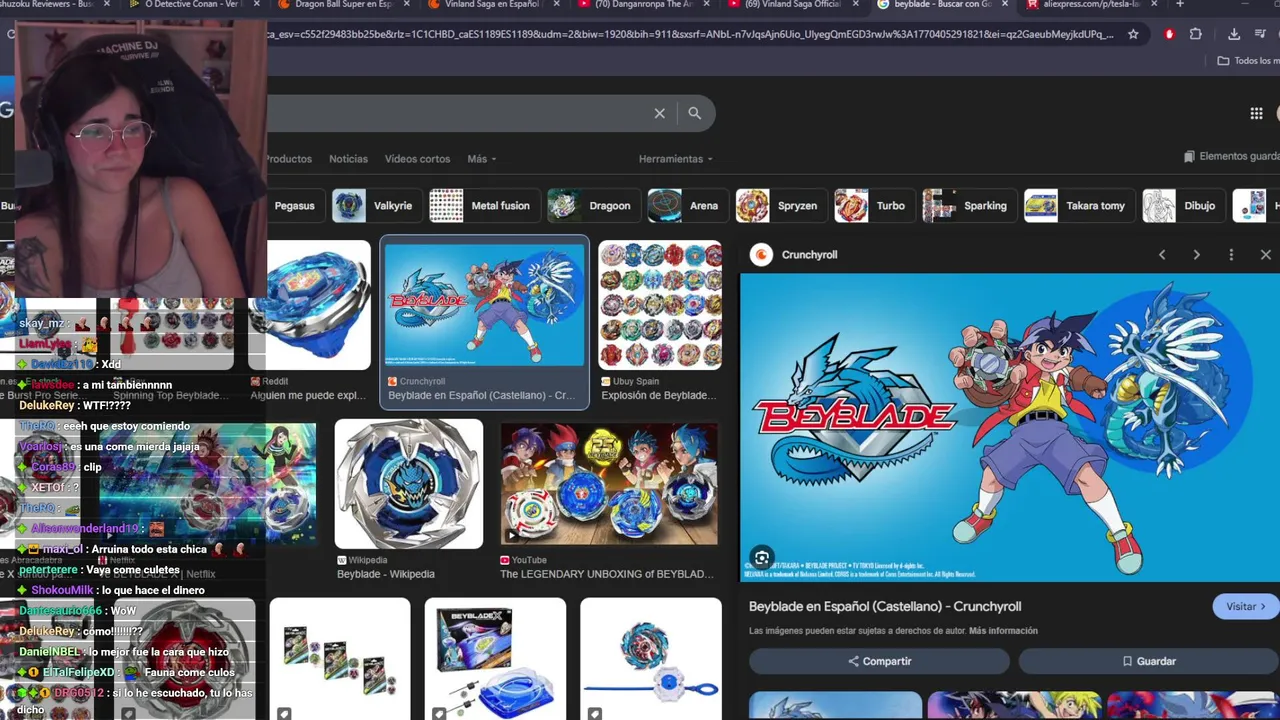This screenshot has height=720, width=1280.
Task: Go to next image in Crunchyroll preview panel
Action: pos(1196,255)
